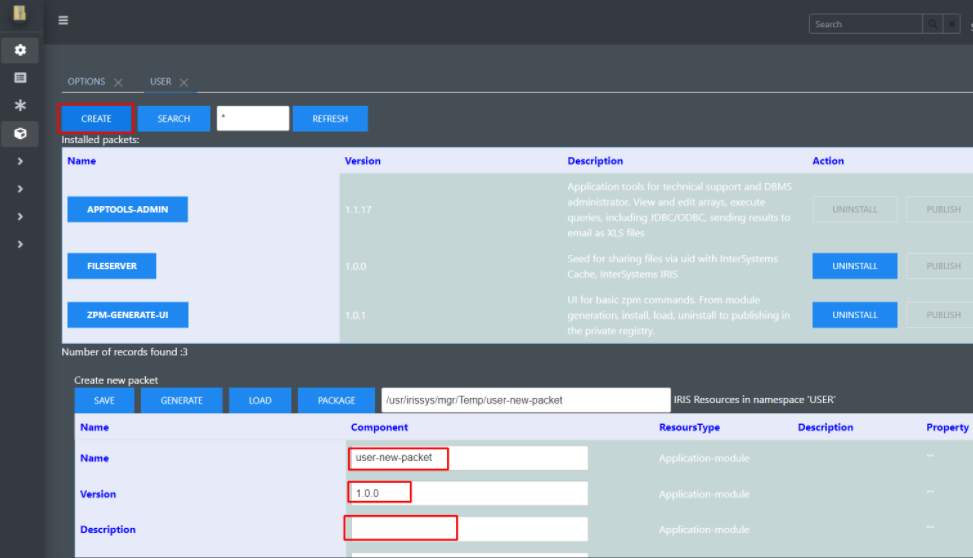Screen dimensions: 973x558
Task: Click version 1.0.1 cell
Action: tap(355, 315)
